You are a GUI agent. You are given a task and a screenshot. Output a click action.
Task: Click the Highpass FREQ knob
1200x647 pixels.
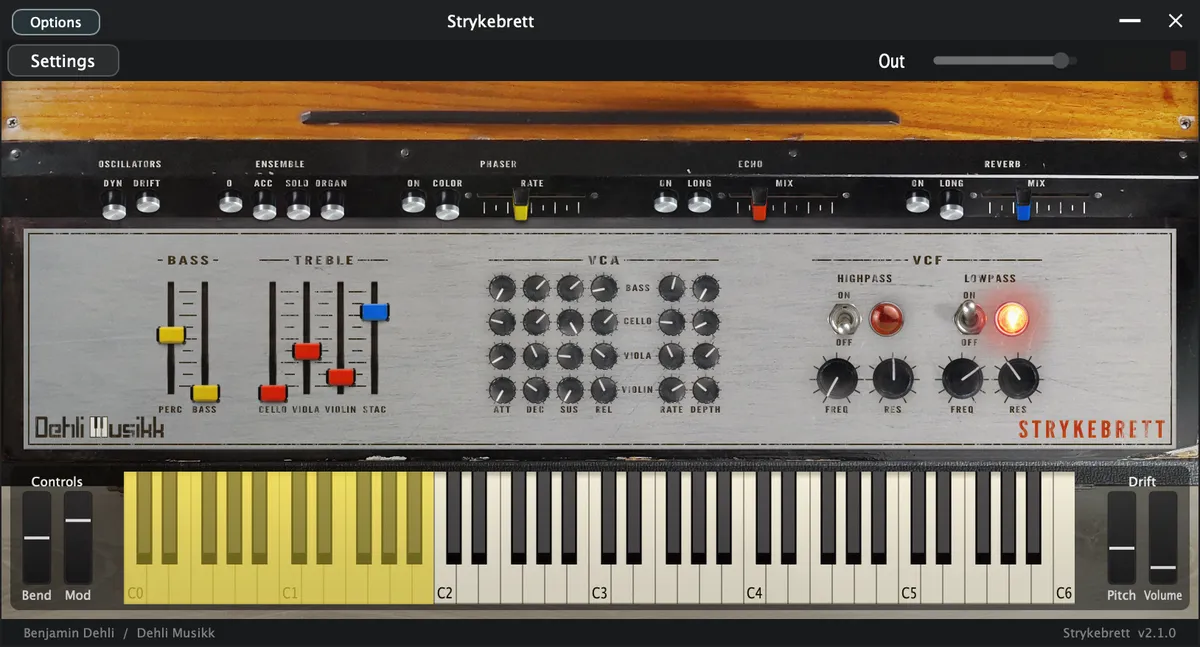click(x=837, y=380)
